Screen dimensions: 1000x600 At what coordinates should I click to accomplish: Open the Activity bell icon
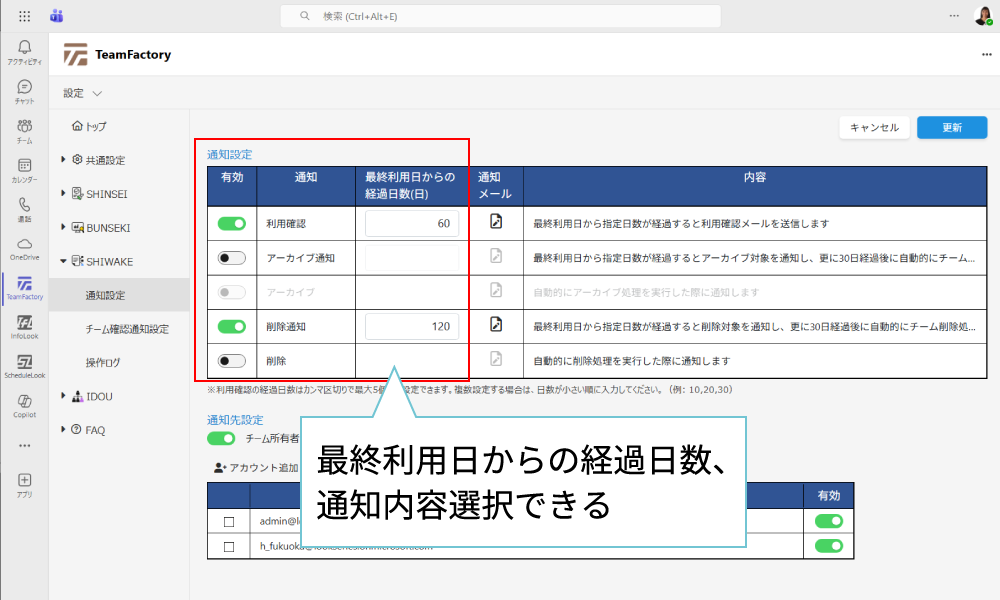(x=24, y=49)
